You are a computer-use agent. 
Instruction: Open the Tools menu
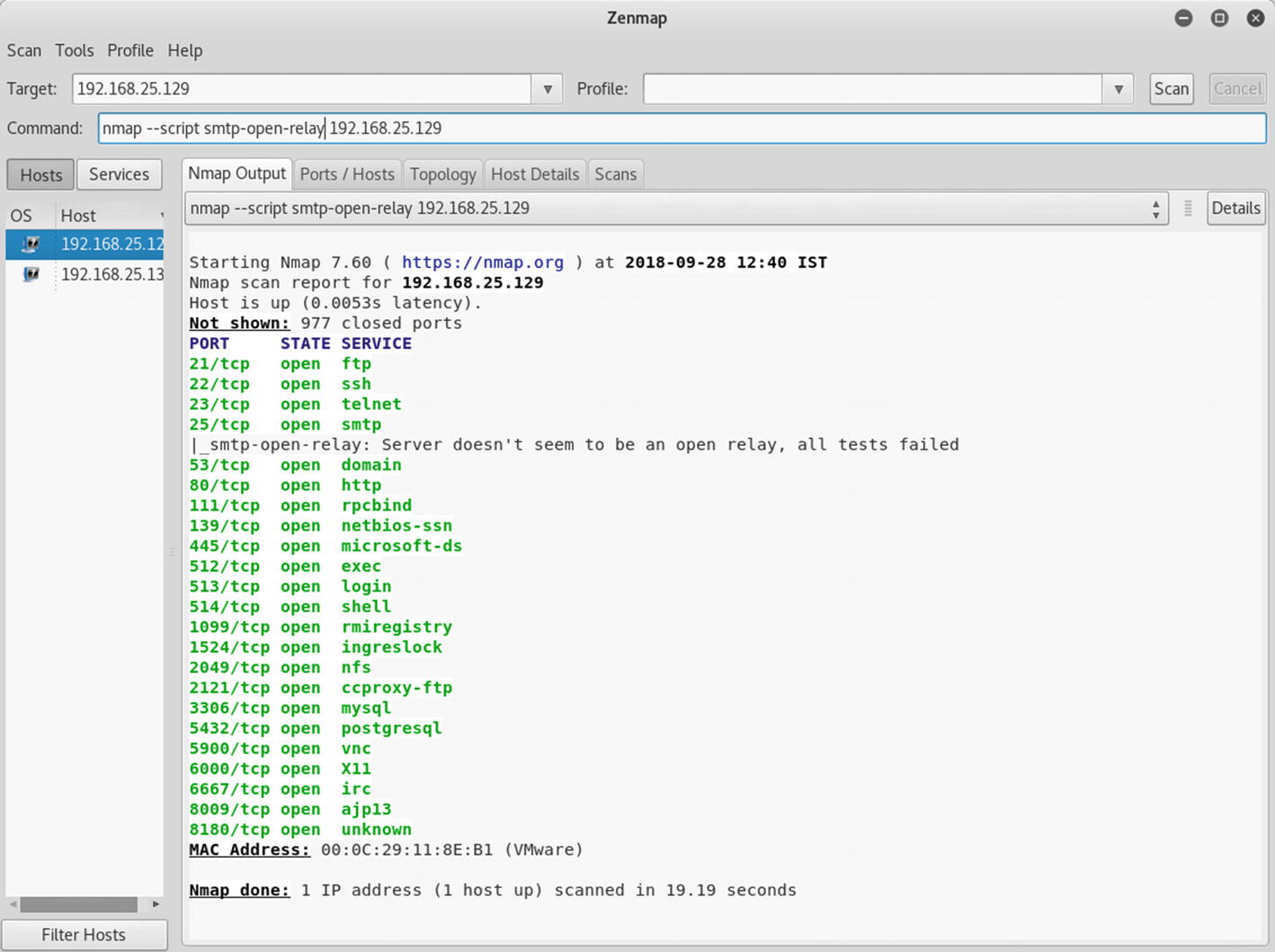pos(75,50)
